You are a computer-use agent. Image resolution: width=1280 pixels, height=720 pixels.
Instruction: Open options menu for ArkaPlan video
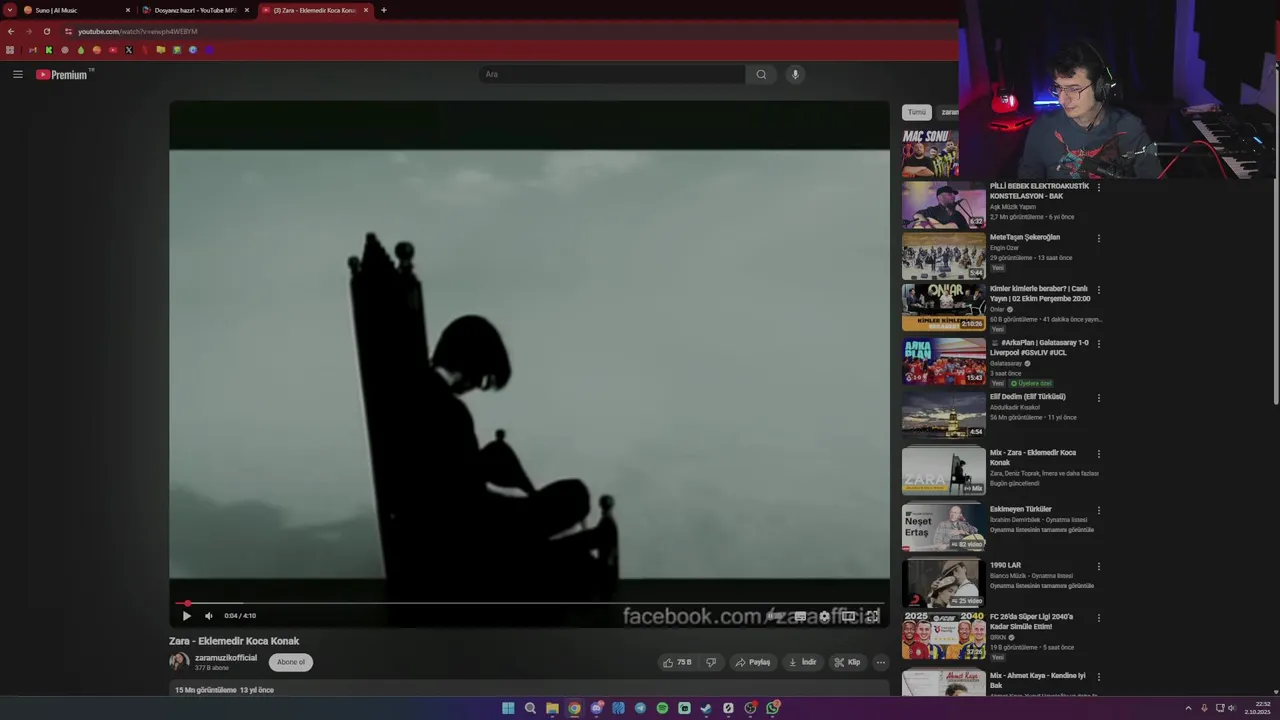[1098, 343]
